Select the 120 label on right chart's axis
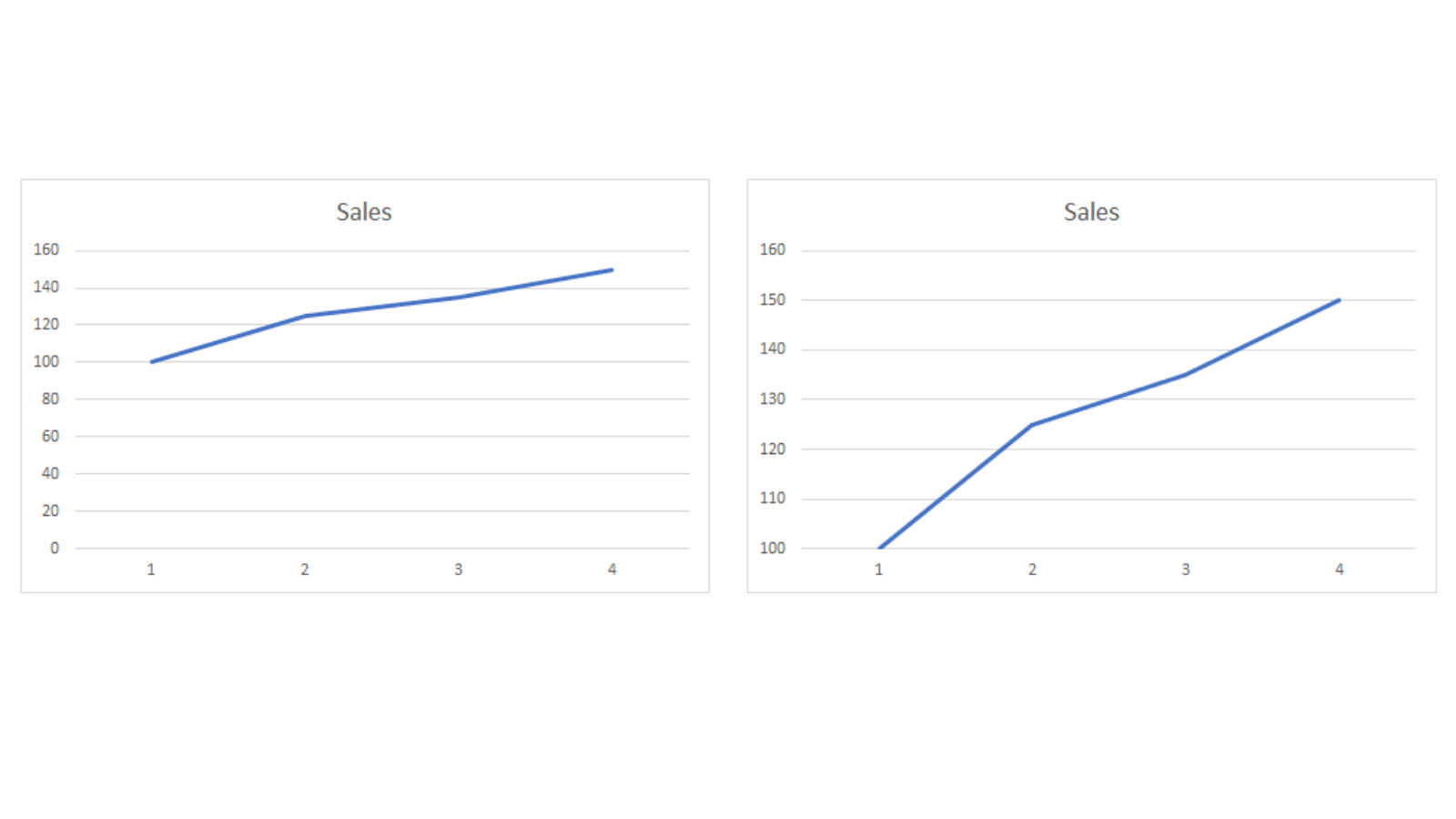 click(x=773, y=449)
